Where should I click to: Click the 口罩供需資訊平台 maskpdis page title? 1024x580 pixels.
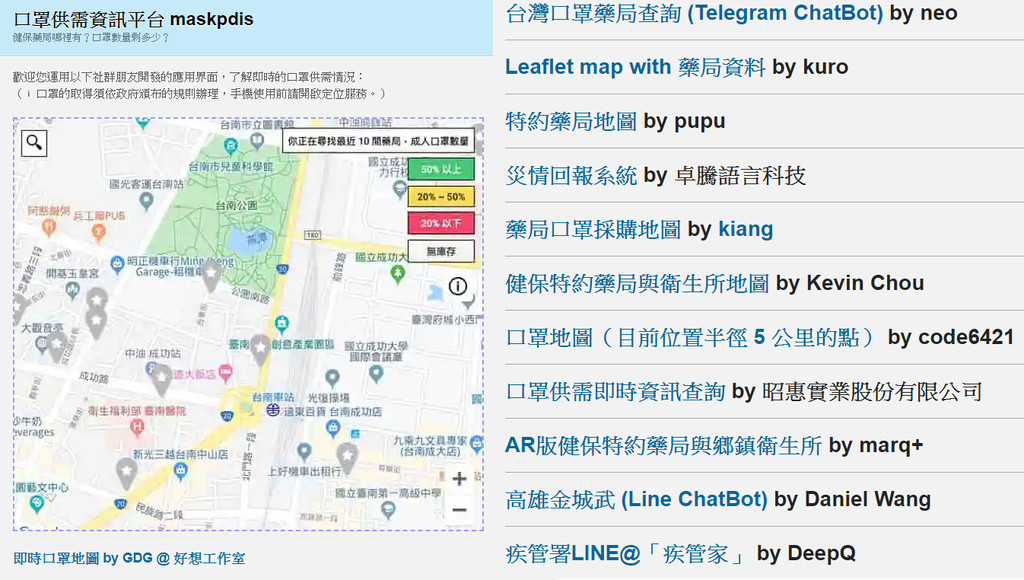pos(133,19)
